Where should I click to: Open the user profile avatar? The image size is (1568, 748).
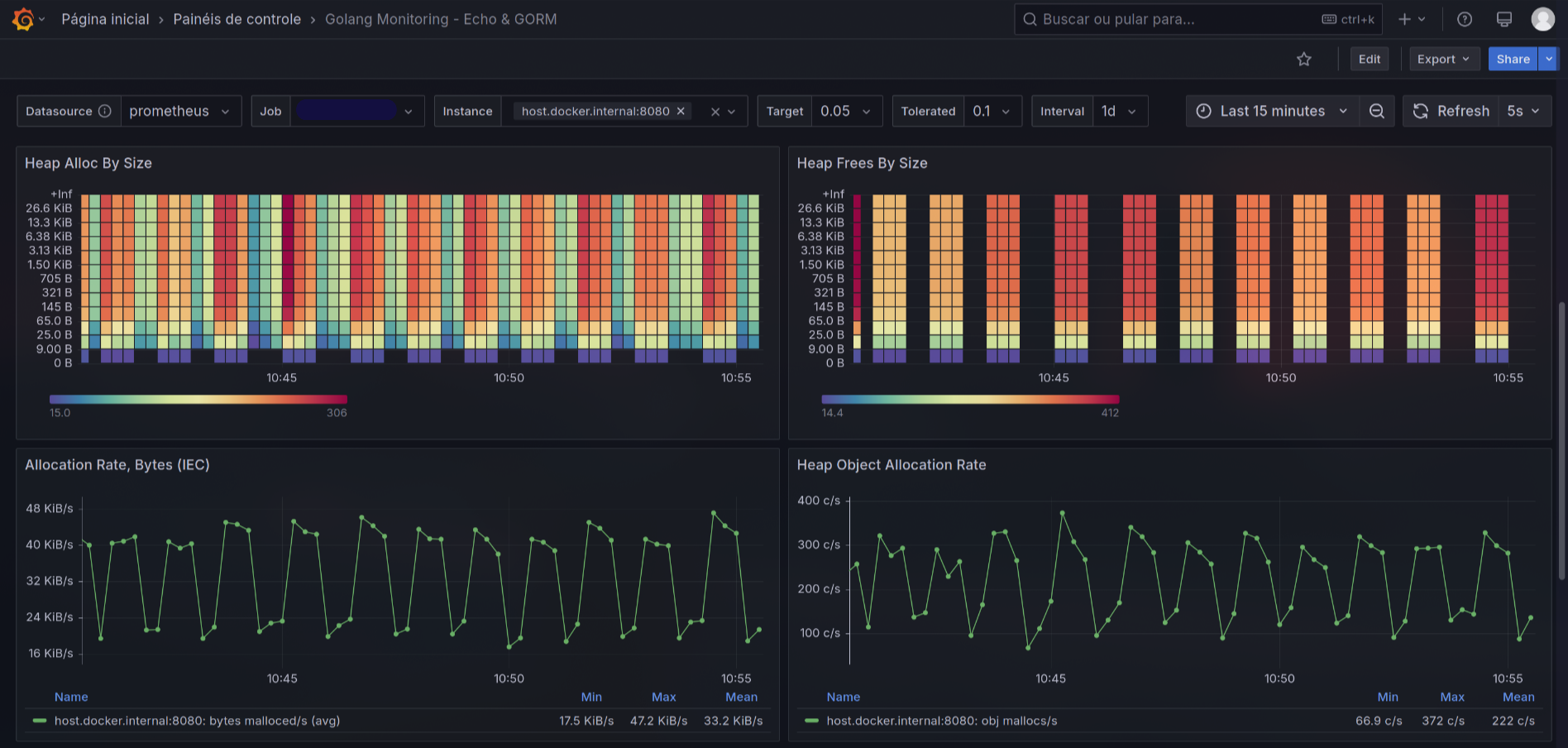[1543, 19]
